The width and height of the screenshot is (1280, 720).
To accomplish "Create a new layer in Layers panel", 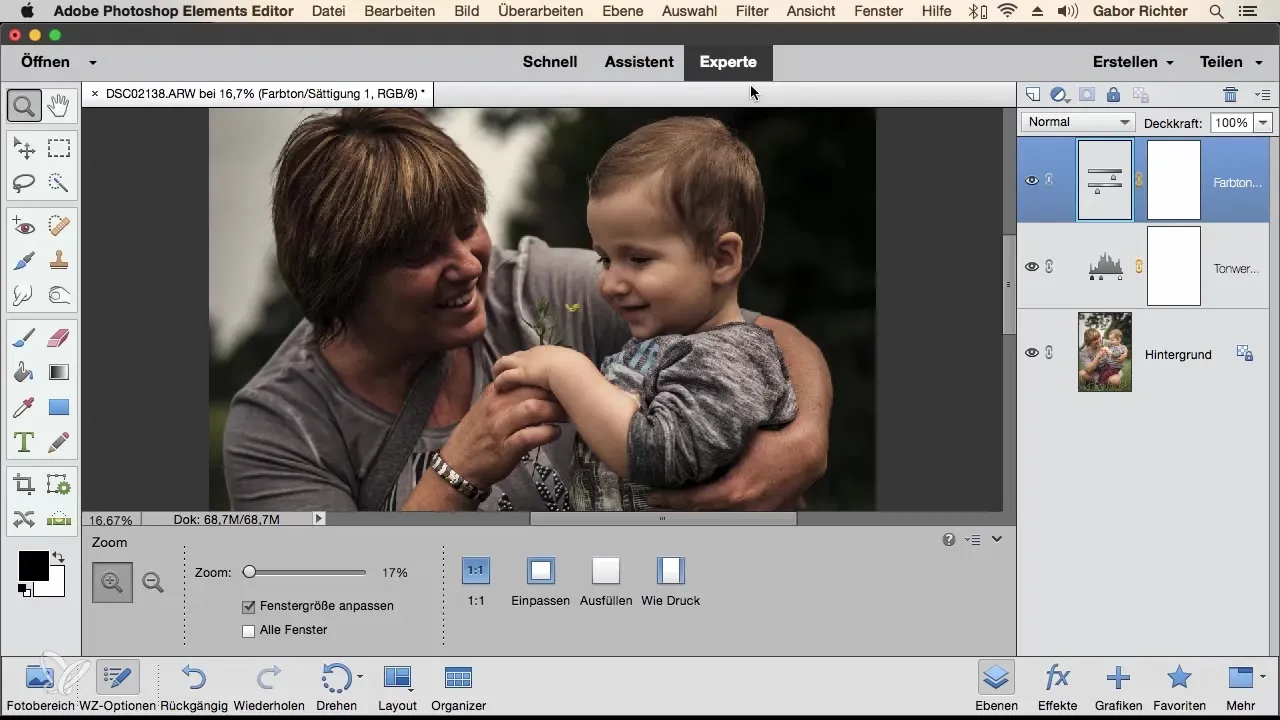I will [1033, 95].
